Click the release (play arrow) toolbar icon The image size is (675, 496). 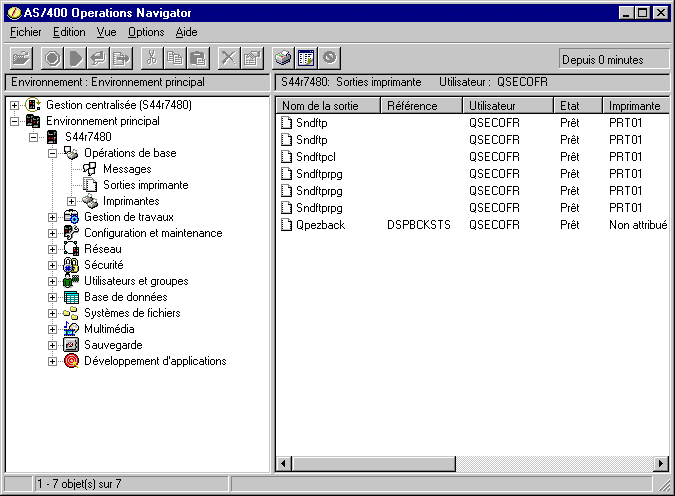pyautogui.click(x=75, y=58)
